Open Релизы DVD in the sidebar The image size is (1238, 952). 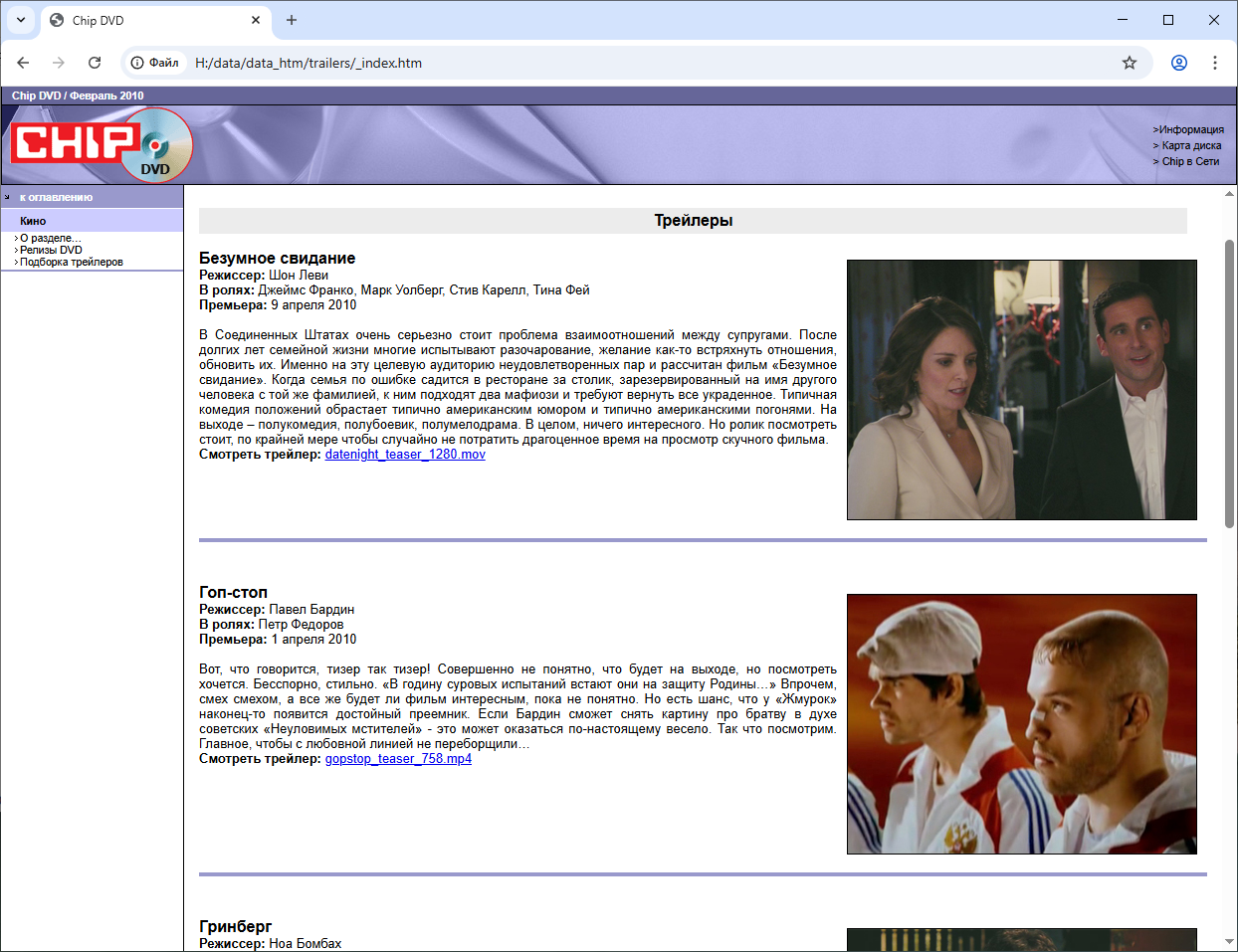click(51, 250)
